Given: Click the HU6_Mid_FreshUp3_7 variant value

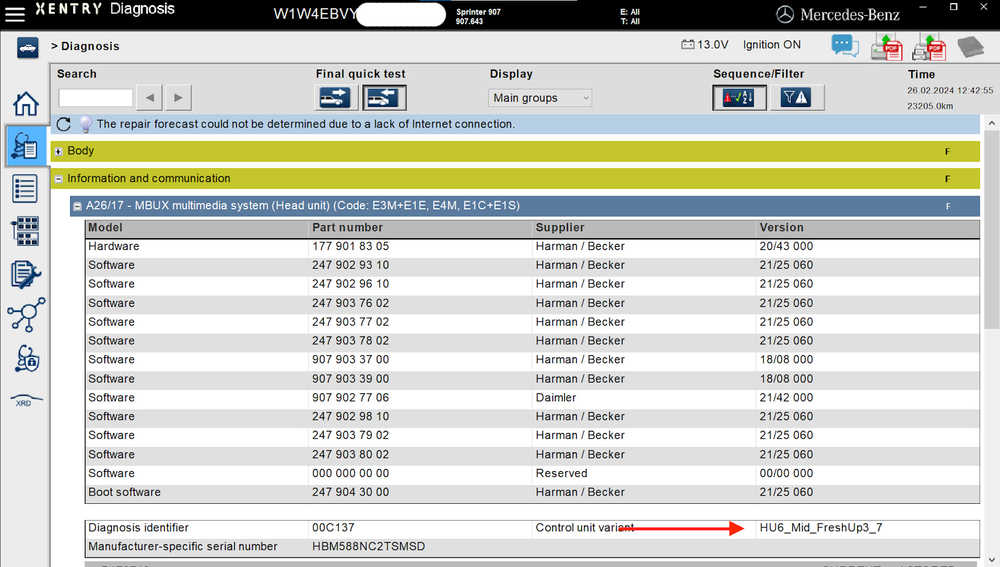Looking at the screenshot, I should pyautogui.click(x=821, y=527).
